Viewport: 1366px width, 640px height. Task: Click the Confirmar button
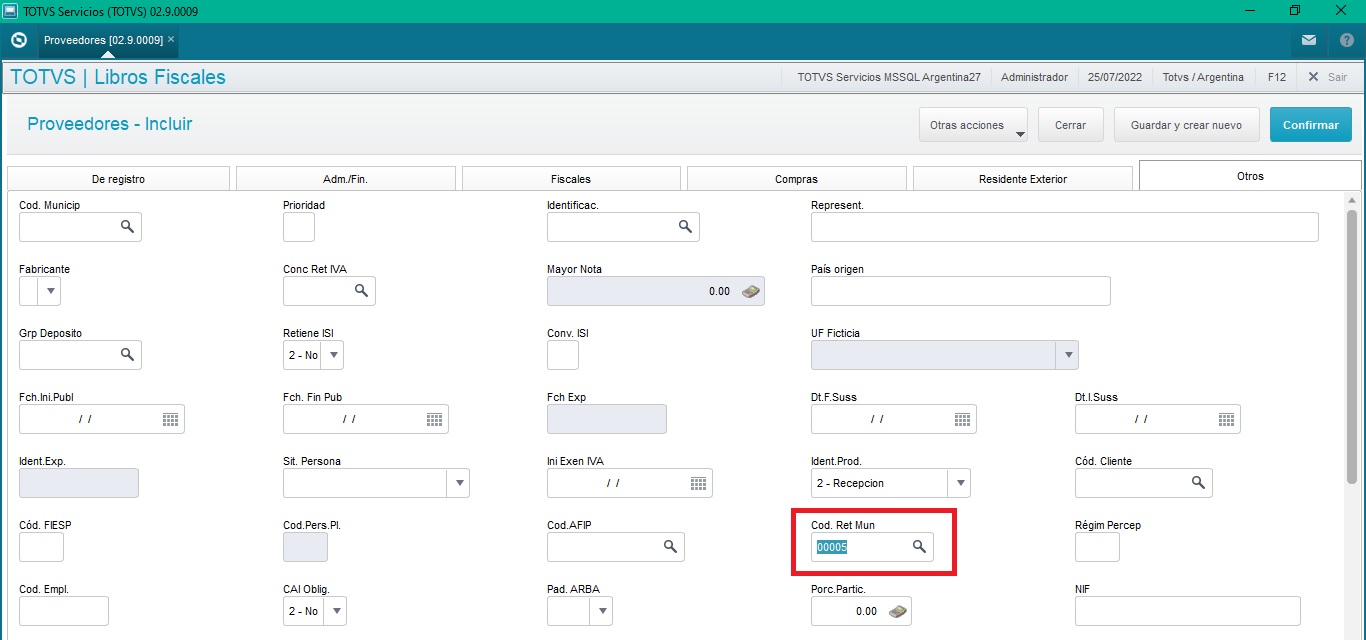click(x=1310, y=125)
